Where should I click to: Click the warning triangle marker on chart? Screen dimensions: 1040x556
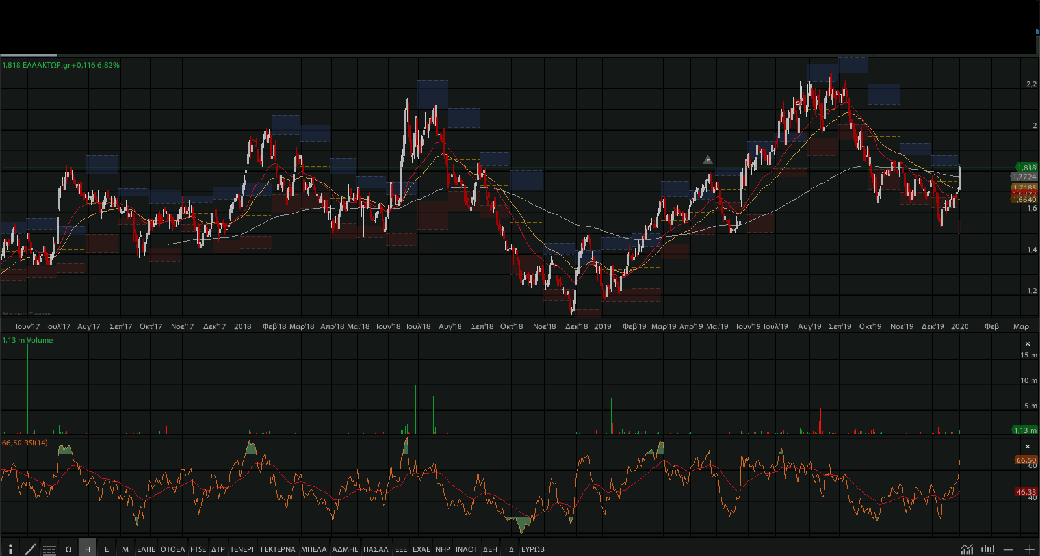point(707,159)
